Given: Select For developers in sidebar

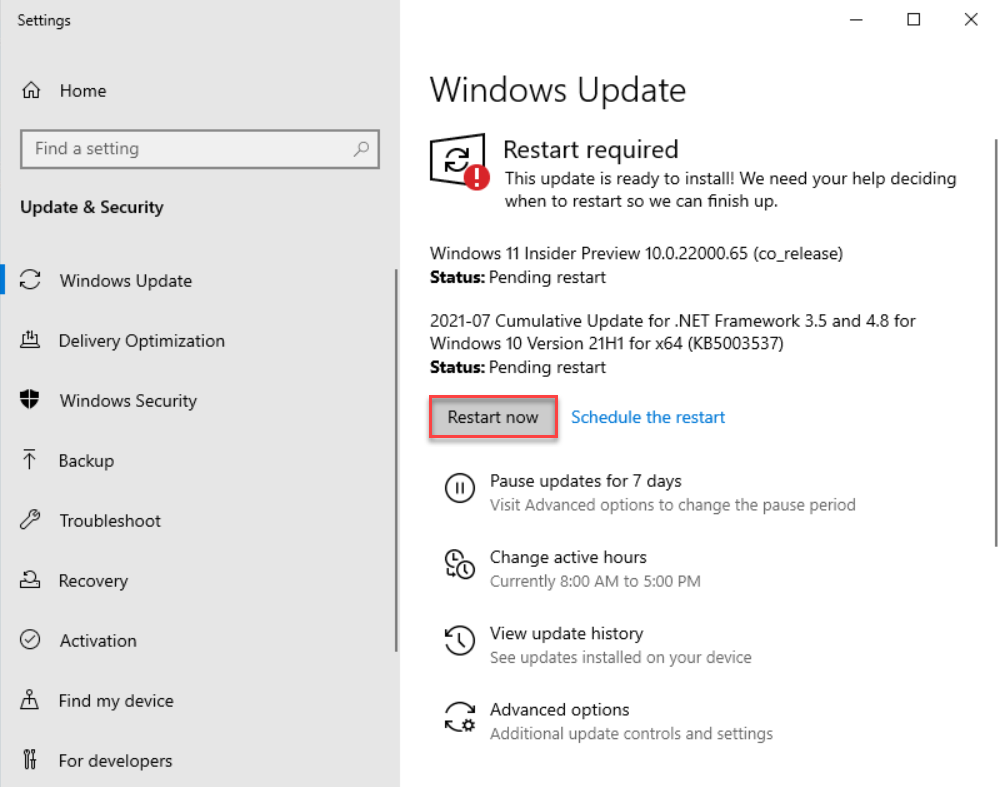Looking at the screenshot, I should pos(115,761).
